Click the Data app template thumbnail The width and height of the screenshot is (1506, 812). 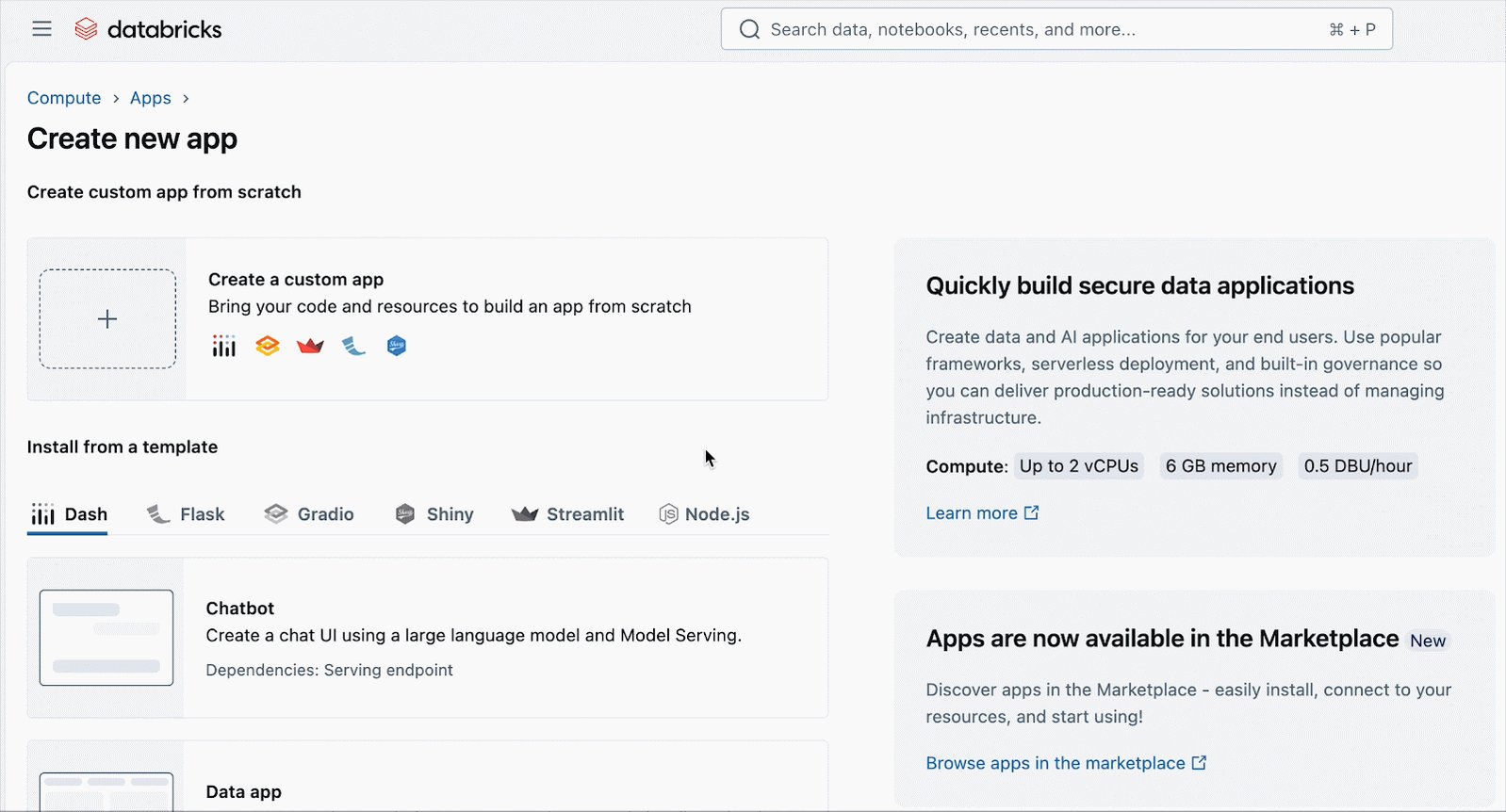click(106, 792)
